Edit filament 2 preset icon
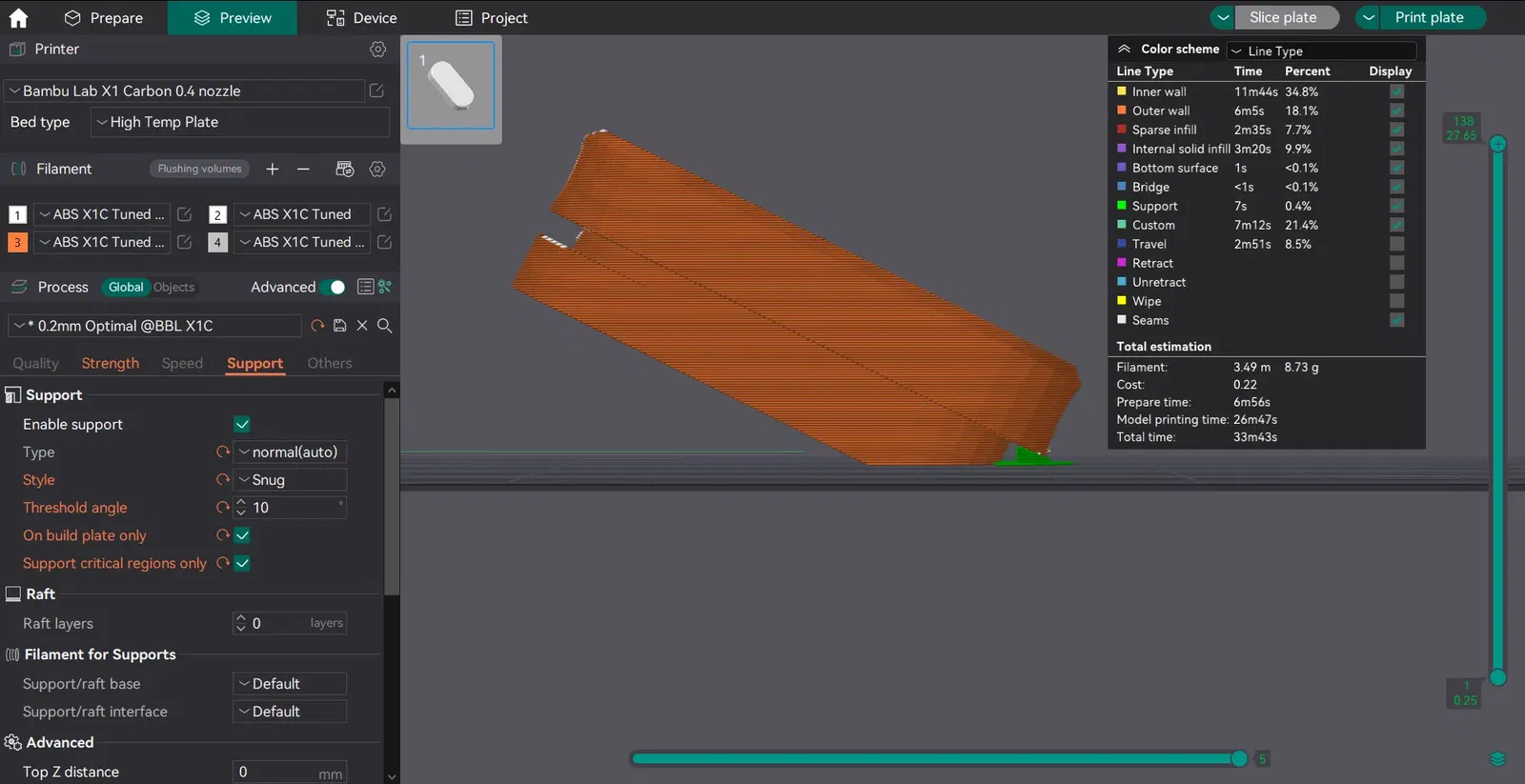Image resolution: width=1525 pixels, height=784 pixels. coord(384,214)
